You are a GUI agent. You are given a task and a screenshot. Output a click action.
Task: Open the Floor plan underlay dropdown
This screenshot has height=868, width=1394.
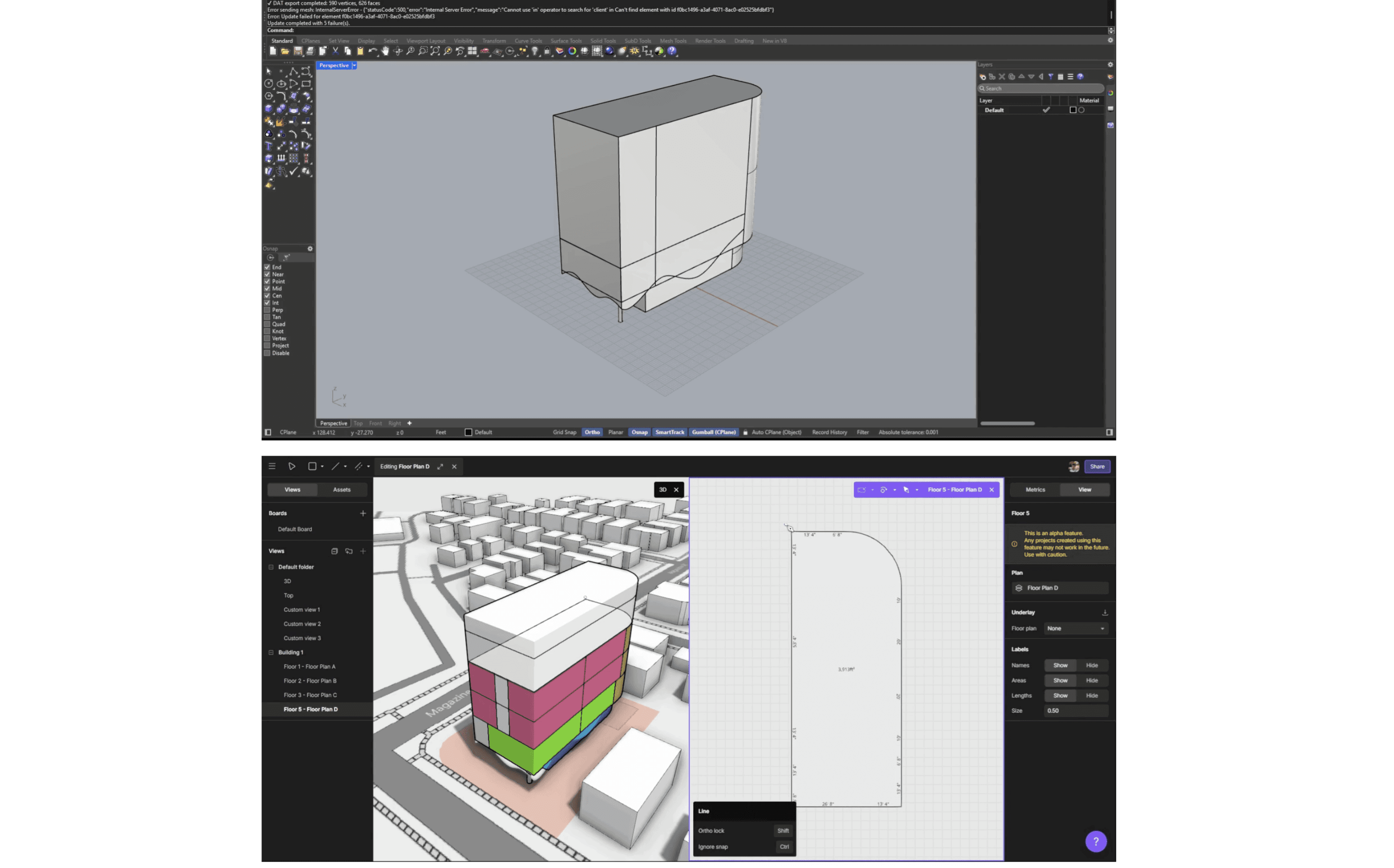tap(1075, 629)
